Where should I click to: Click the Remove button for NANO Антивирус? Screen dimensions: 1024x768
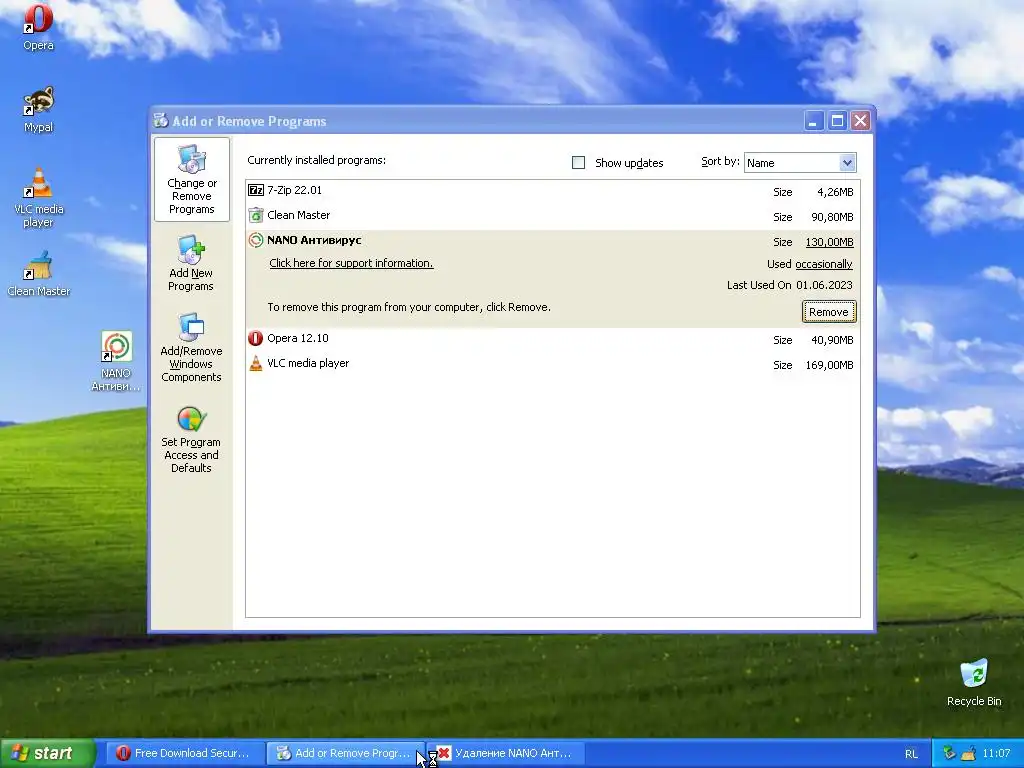pos(829,312)
